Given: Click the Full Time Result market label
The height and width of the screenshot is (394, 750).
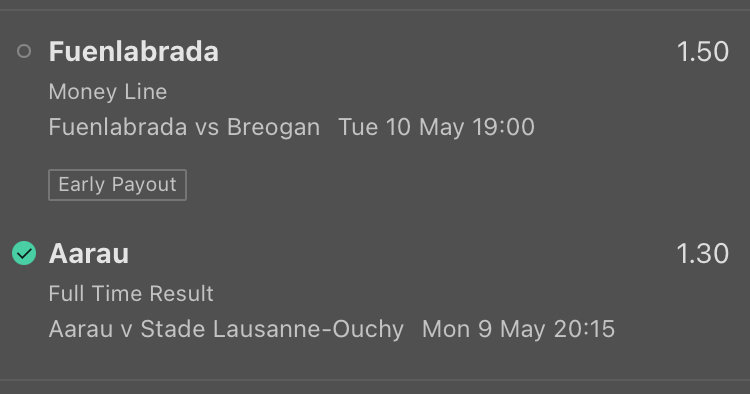Looking at the screenshot, I should tap(131, 293).
